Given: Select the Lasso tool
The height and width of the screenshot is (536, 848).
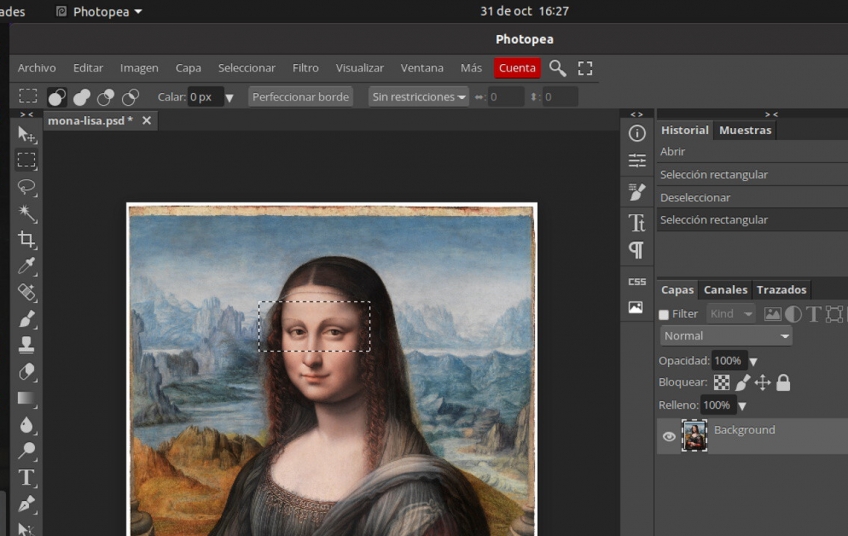Looking at the screenshot, I should click(x=26, y=187).
